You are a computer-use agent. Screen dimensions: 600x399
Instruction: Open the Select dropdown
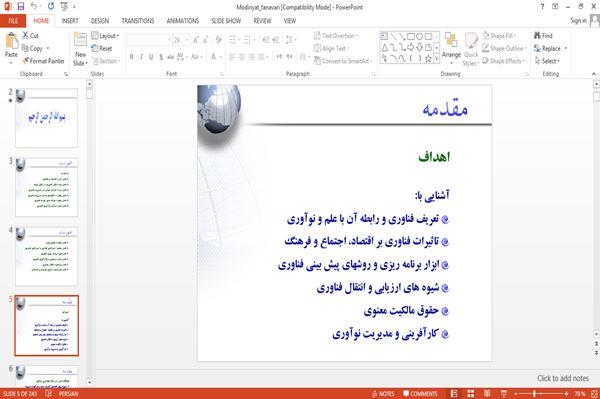pos(548,61)
